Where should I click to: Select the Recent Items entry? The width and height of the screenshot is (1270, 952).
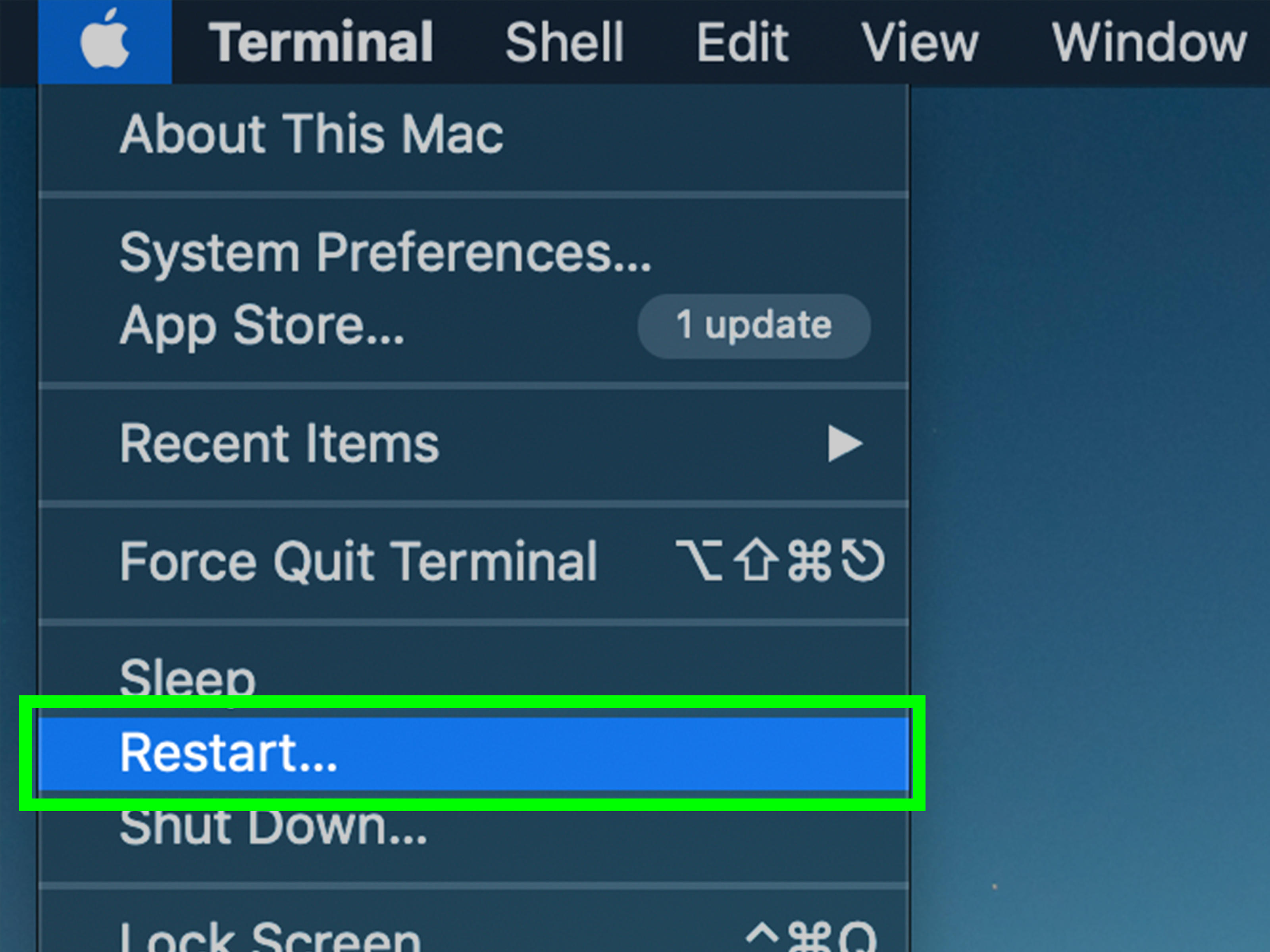click(473, 443)
